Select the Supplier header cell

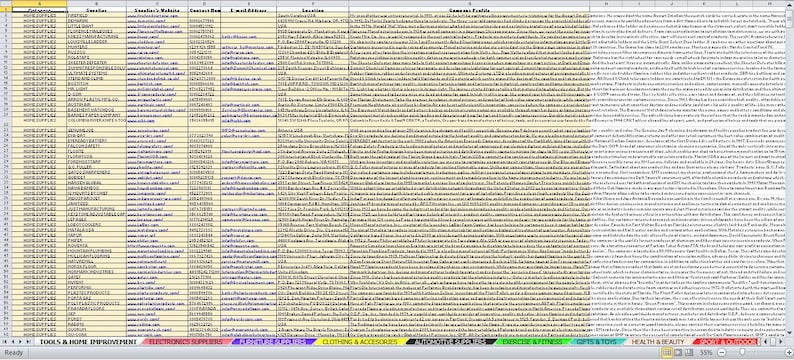tap(96, 10)
